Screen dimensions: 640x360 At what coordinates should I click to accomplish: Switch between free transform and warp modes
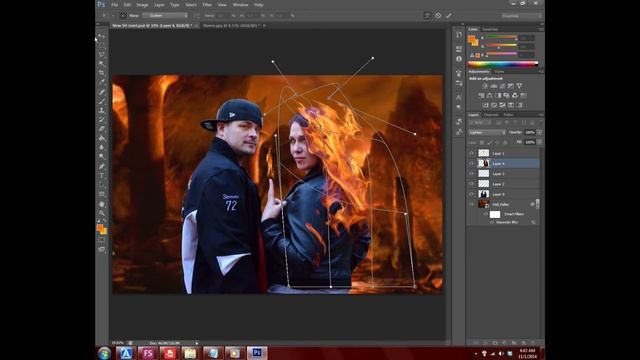click(x=427, y=16)
